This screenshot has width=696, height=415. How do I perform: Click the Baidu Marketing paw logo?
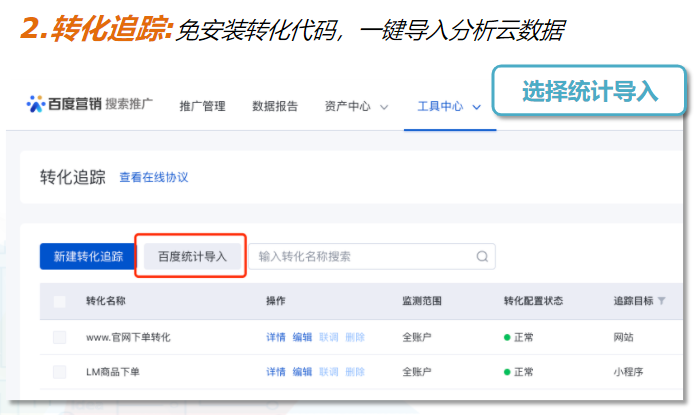pyautogui.click(x=36, y=104)
